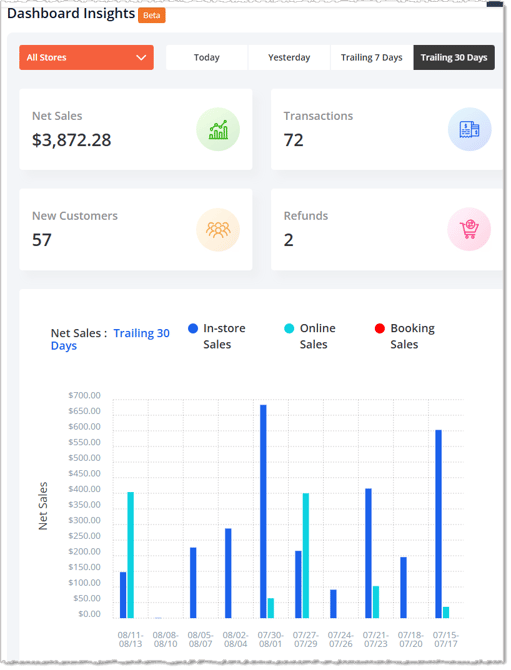Click the online sales bar for 07/27-07/29
This screenshot has width=511, height=670.
pyautogui.click(x=306, y=556)
